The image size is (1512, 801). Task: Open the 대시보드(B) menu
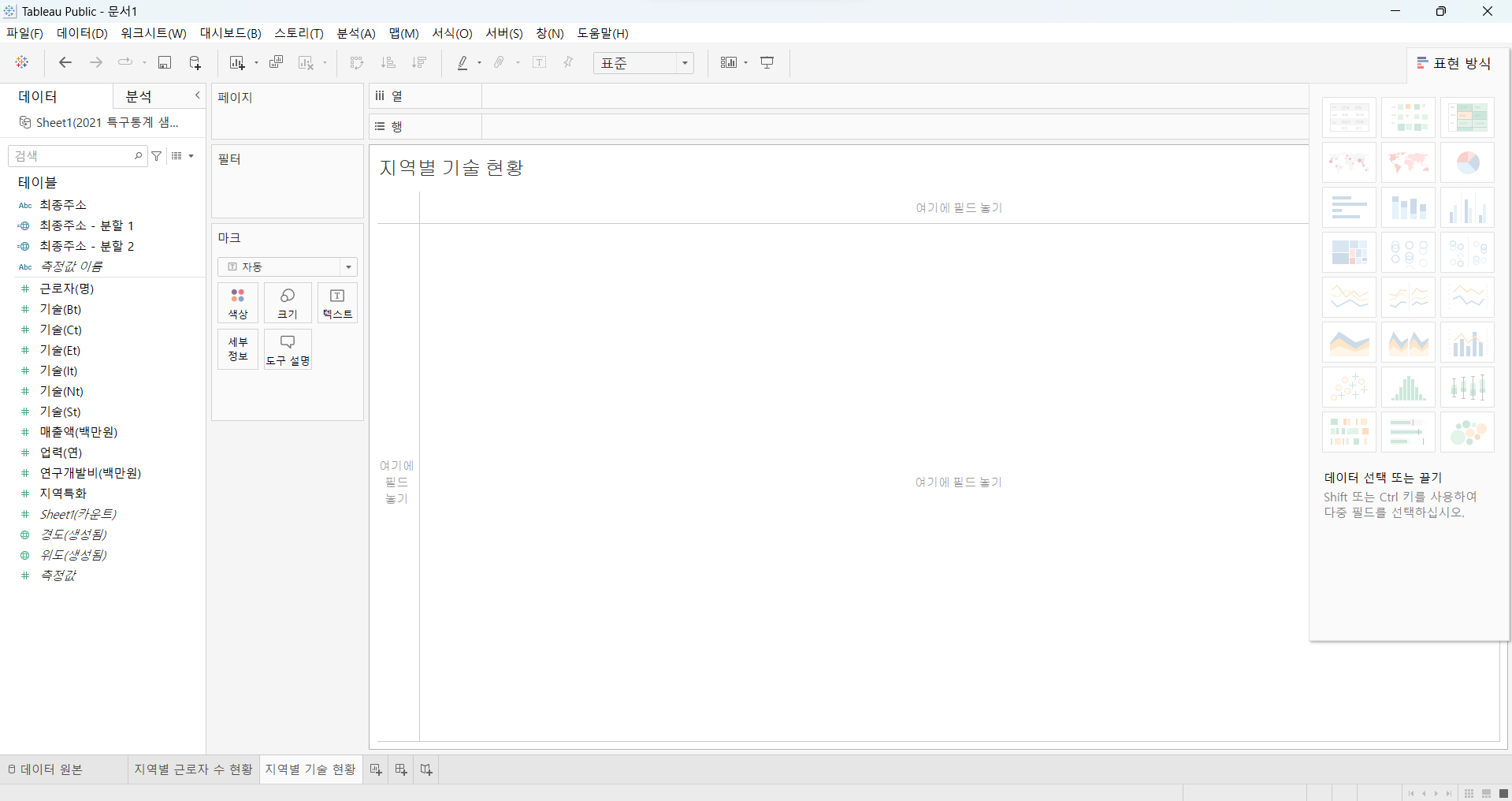click(x=230, y=33)
